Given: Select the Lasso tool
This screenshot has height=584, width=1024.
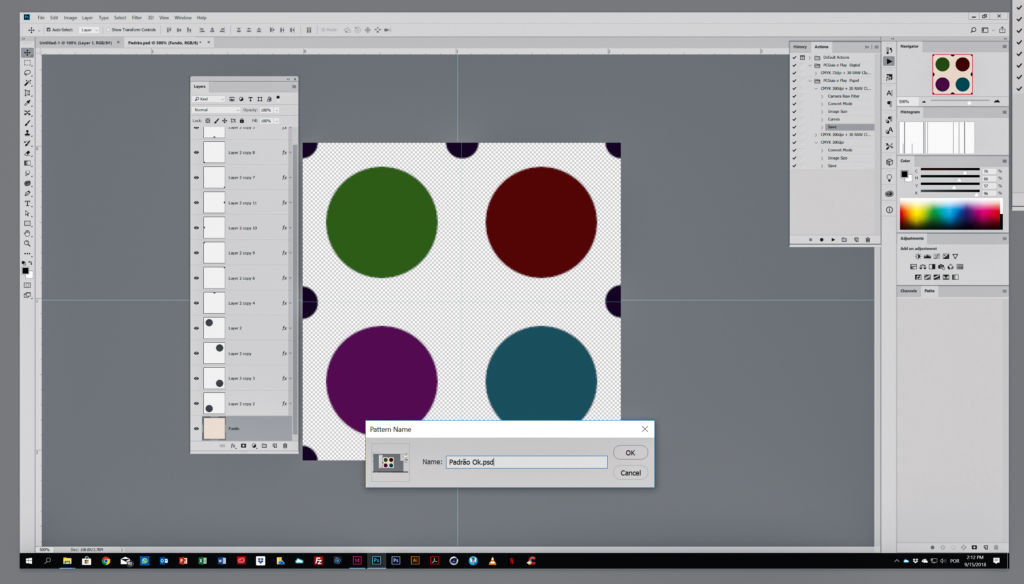Looking at the screenshot, I should pyautogui.click(x=27, y=73).
